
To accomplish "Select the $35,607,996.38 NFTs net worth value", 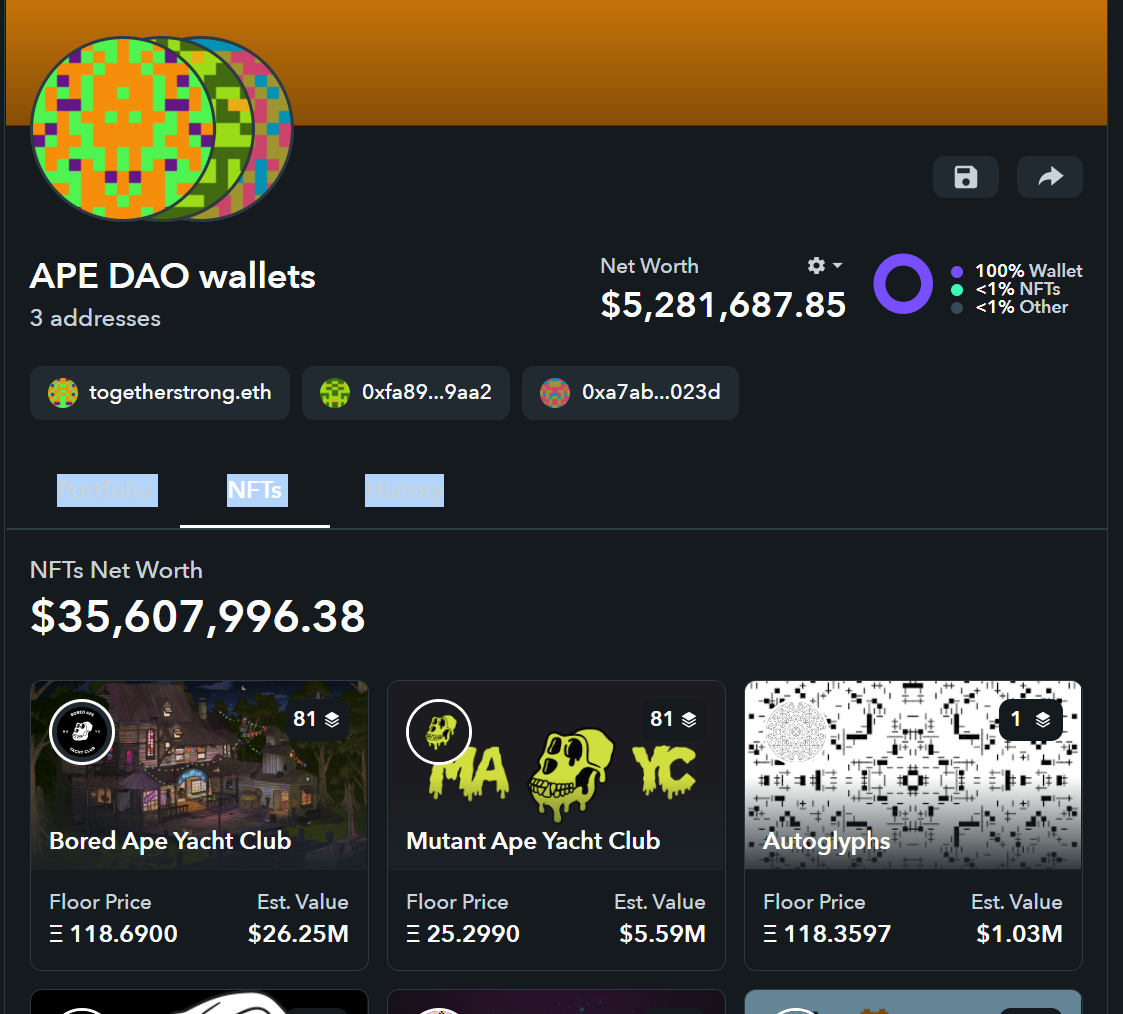I will click(198, 617).
